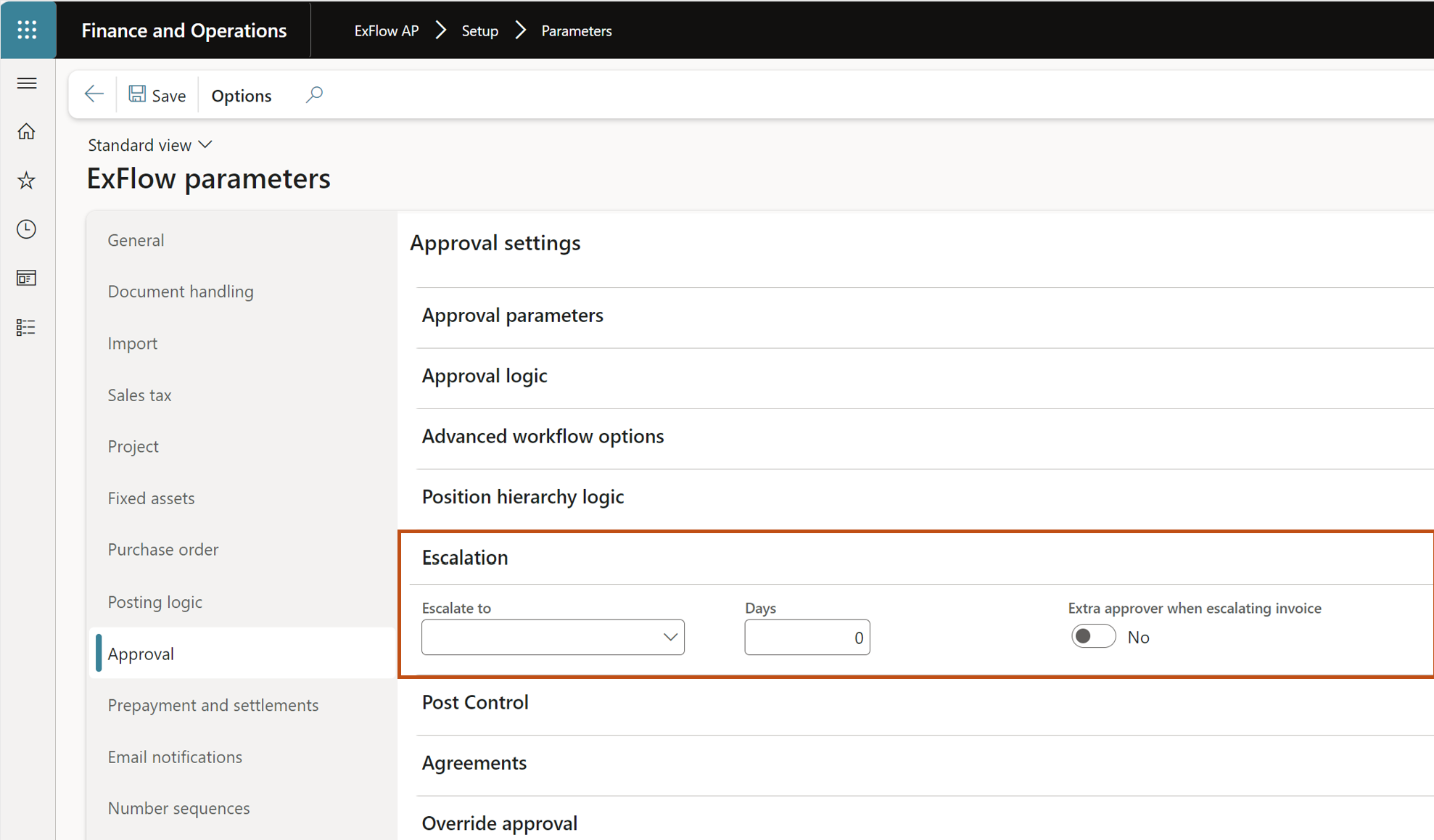Toggle Extra approver when escalating invoice

click(x=1093, y=637)
